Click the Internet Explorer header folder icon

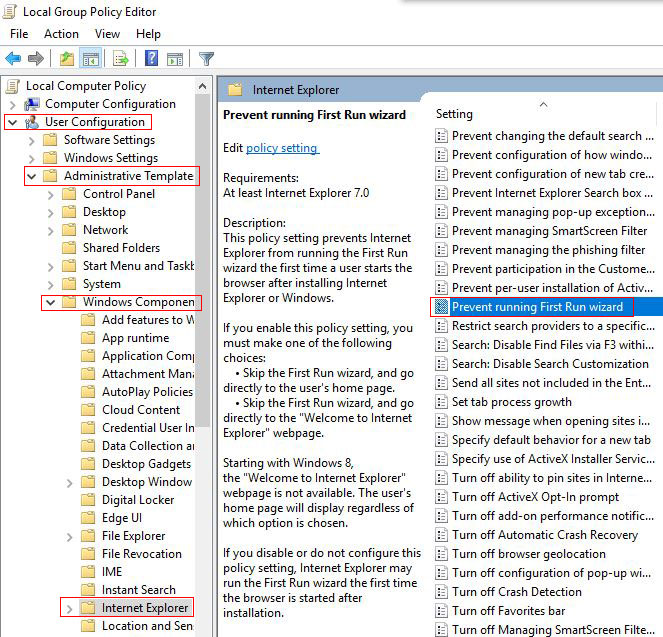click(235, 90)
